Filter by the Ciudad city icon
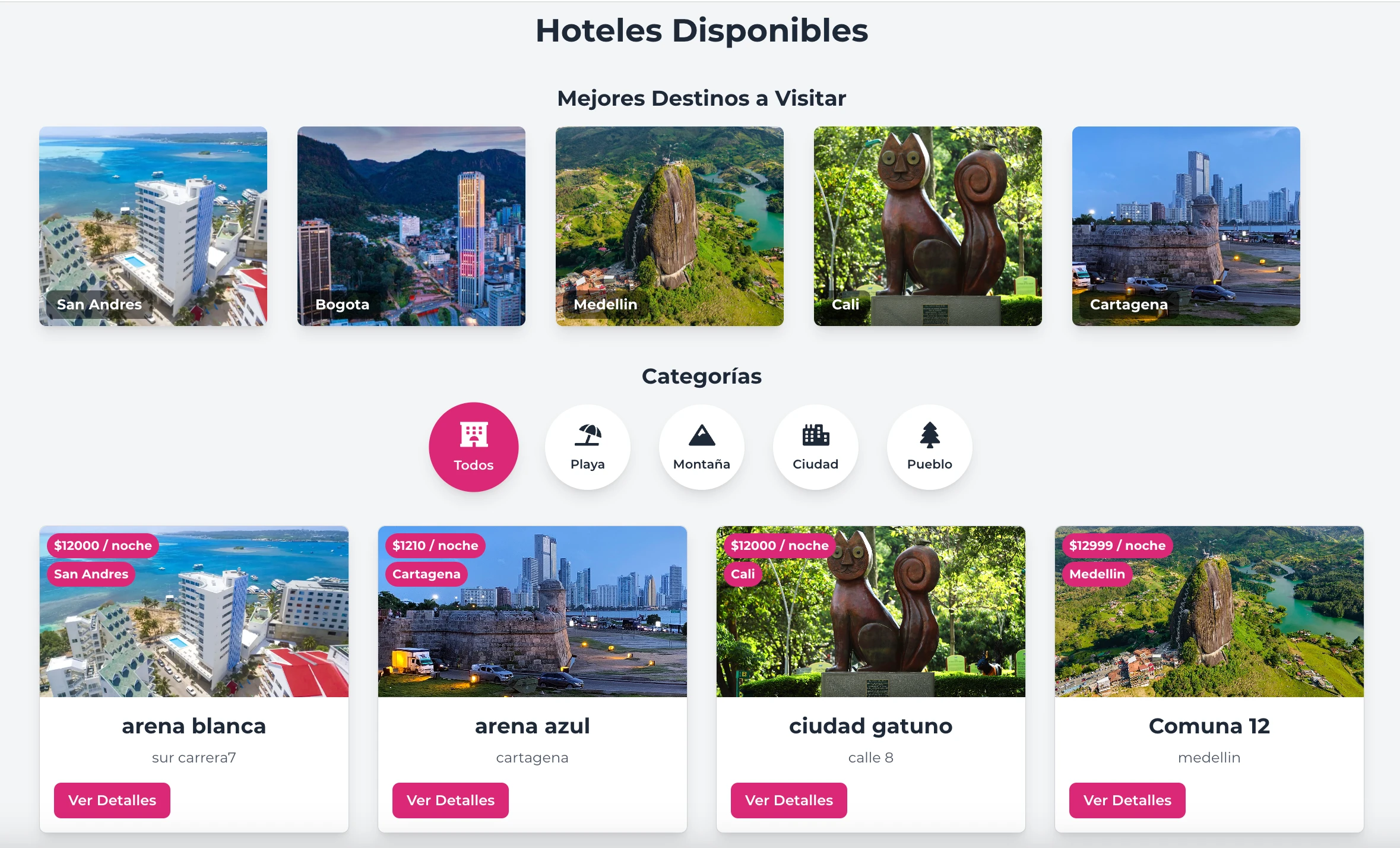 816,435
